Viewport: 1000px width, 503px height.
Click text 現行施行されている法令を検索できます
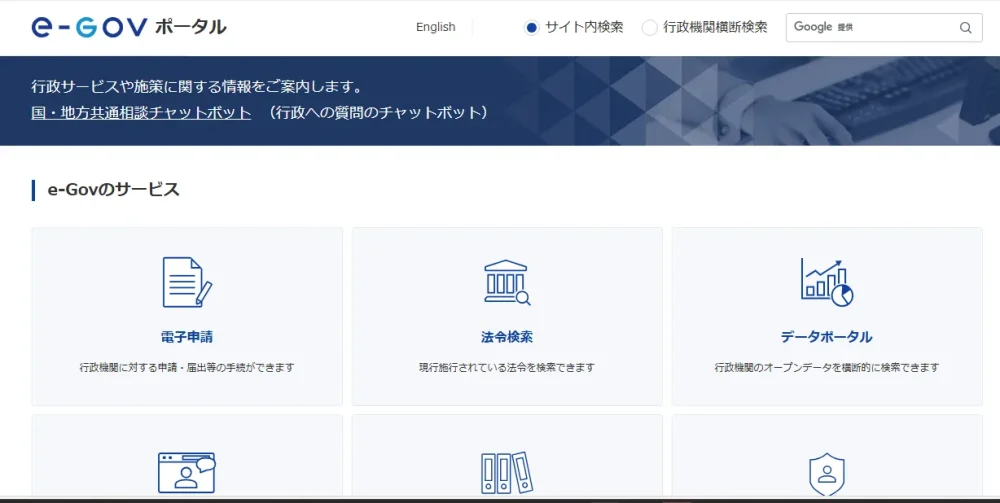(507, 367)
